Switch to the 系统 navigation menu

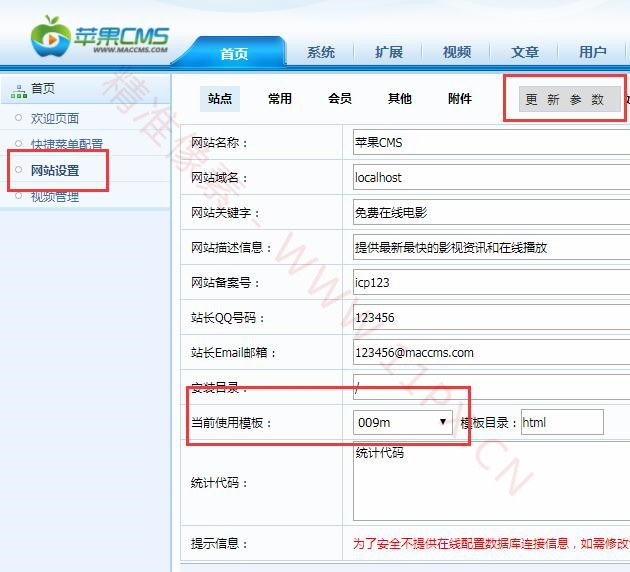pyautogui.click(x=321, y=53)
